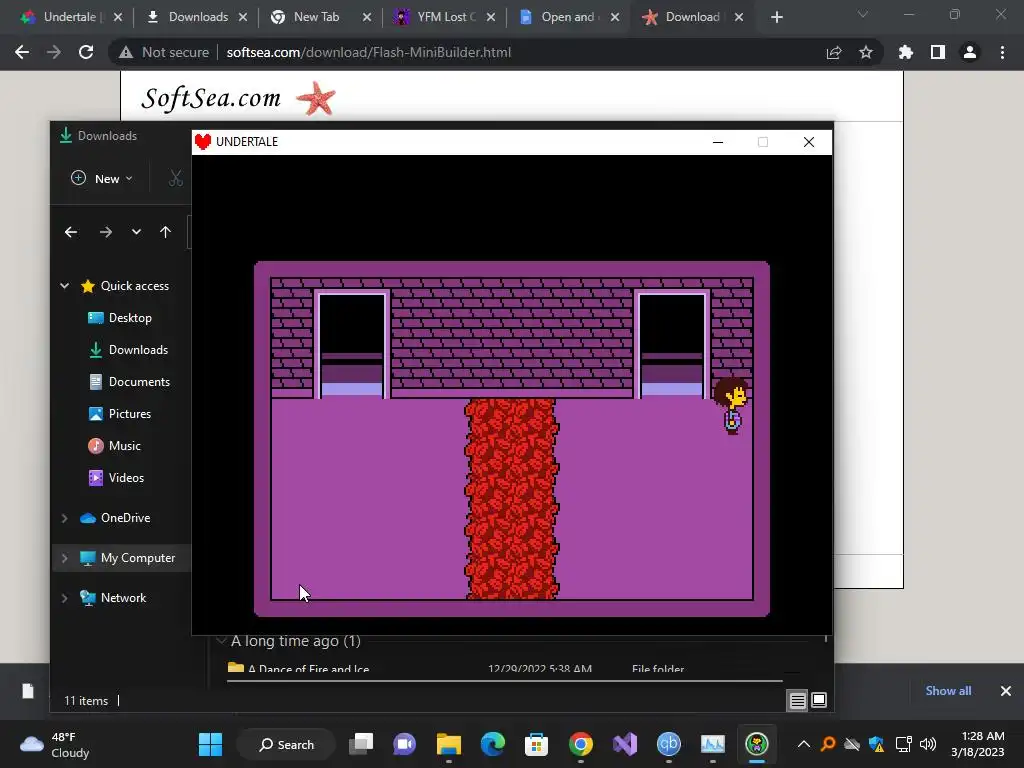Switch File Explorer to large icons view
This screenshot has width=1024, height=768.
click(x=819, y=700)
